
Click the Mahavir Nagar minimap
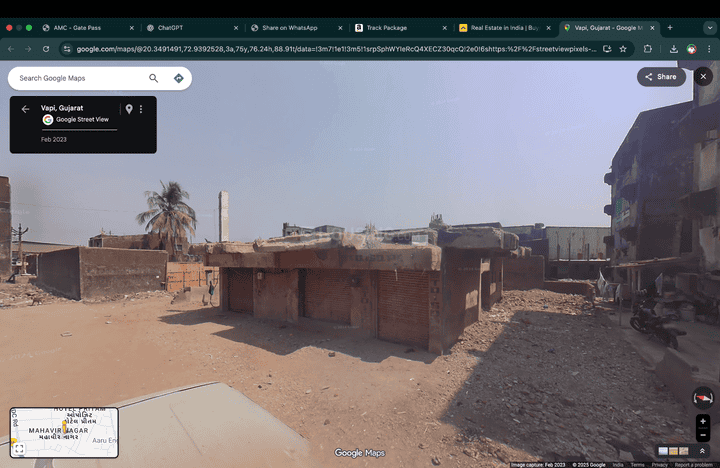(x=64, y=432)
